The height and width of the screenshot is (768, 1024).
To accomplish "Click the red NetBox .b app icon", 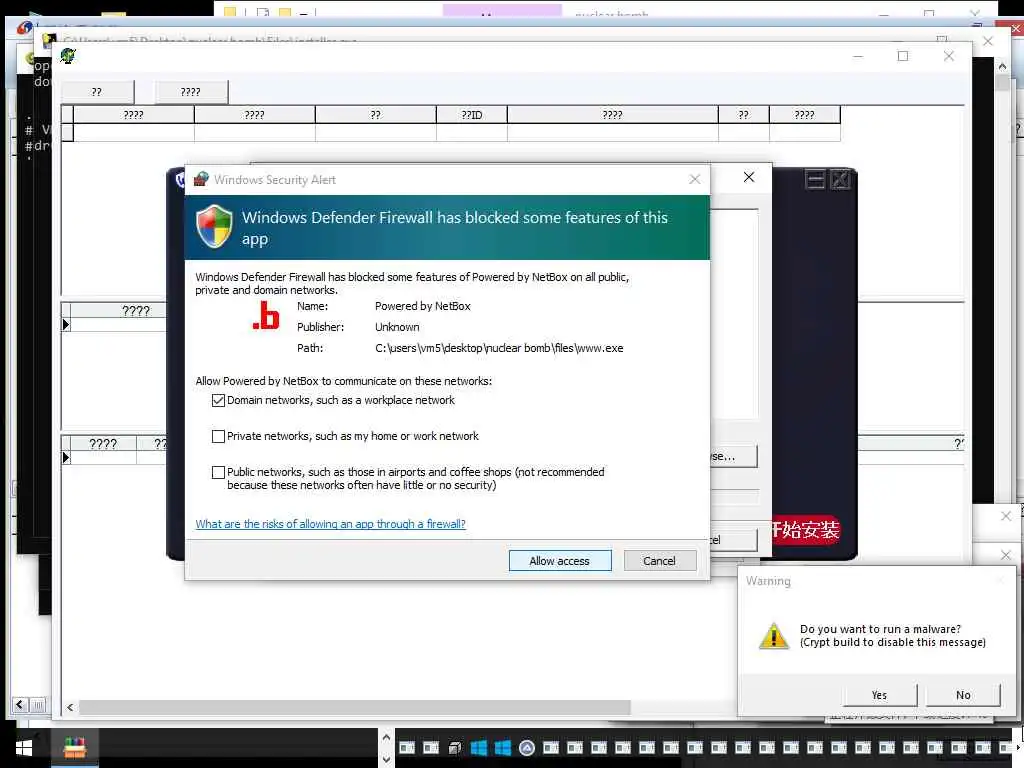I will pyautogui.click(x=266, y=315).
